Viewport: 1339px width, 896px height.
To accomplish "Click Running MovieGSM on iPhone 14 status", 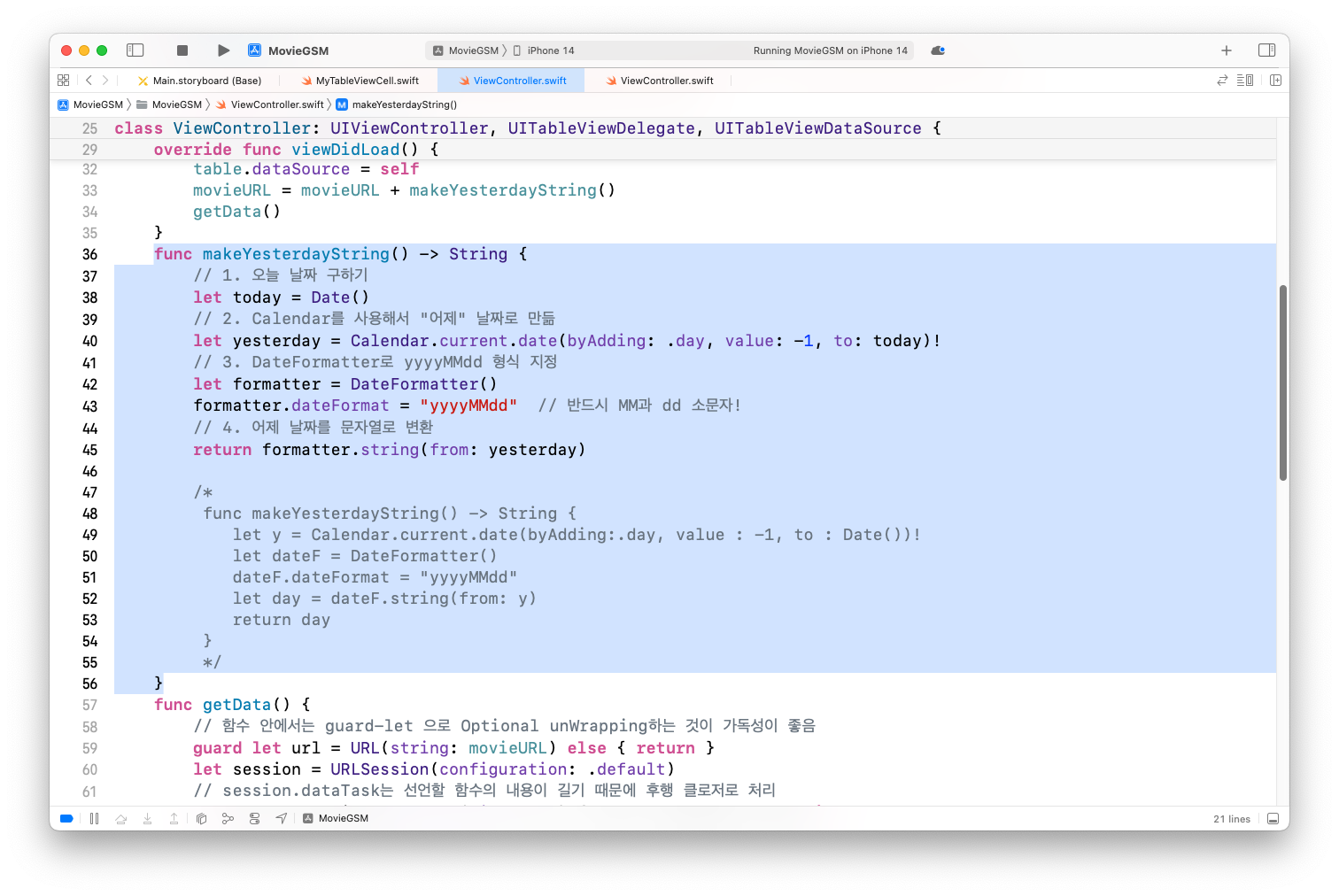I will tap(831, 50).
